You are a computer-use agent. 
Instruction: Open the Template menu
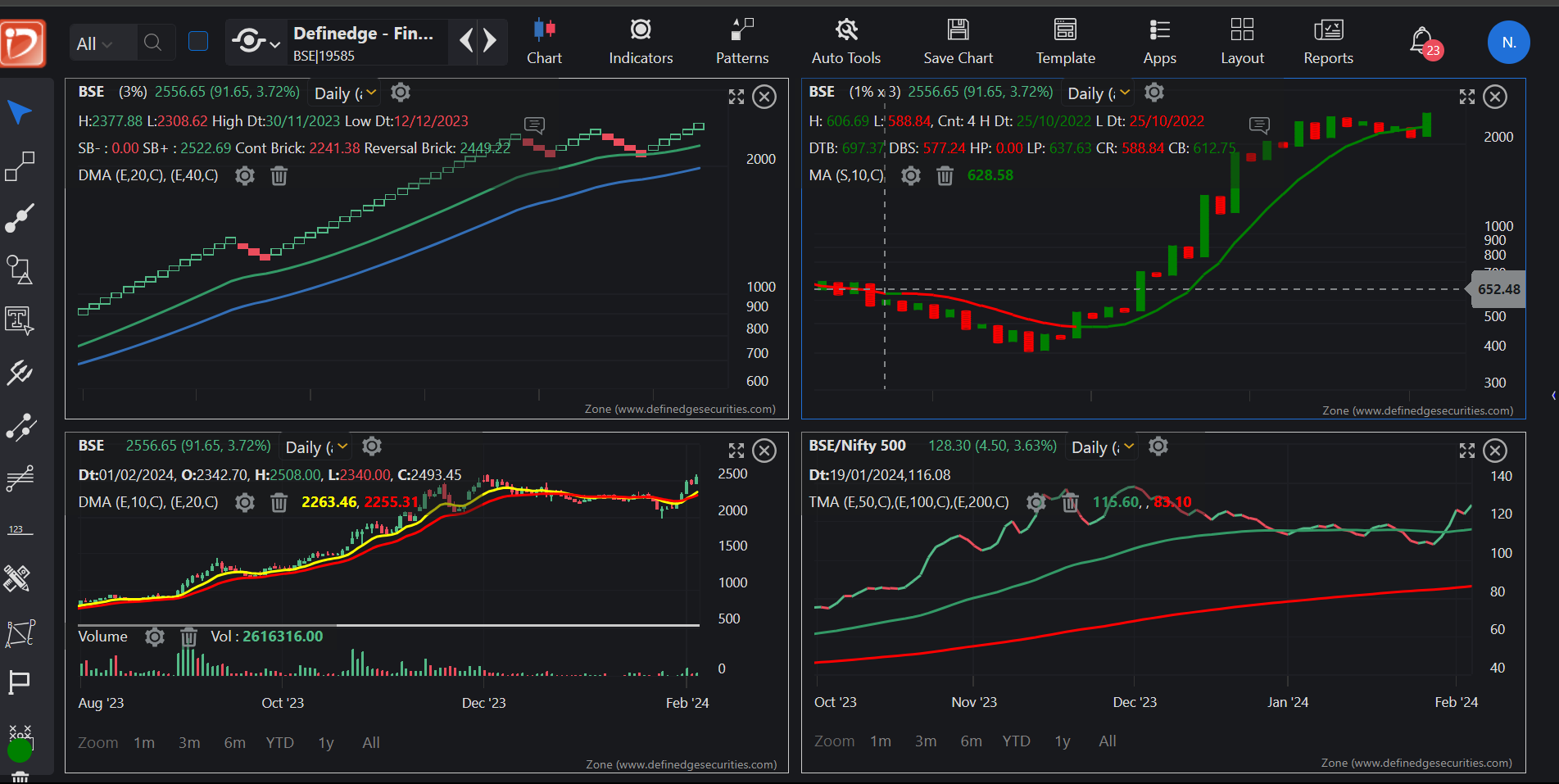pyautogui.click(x=1065, y=42)
